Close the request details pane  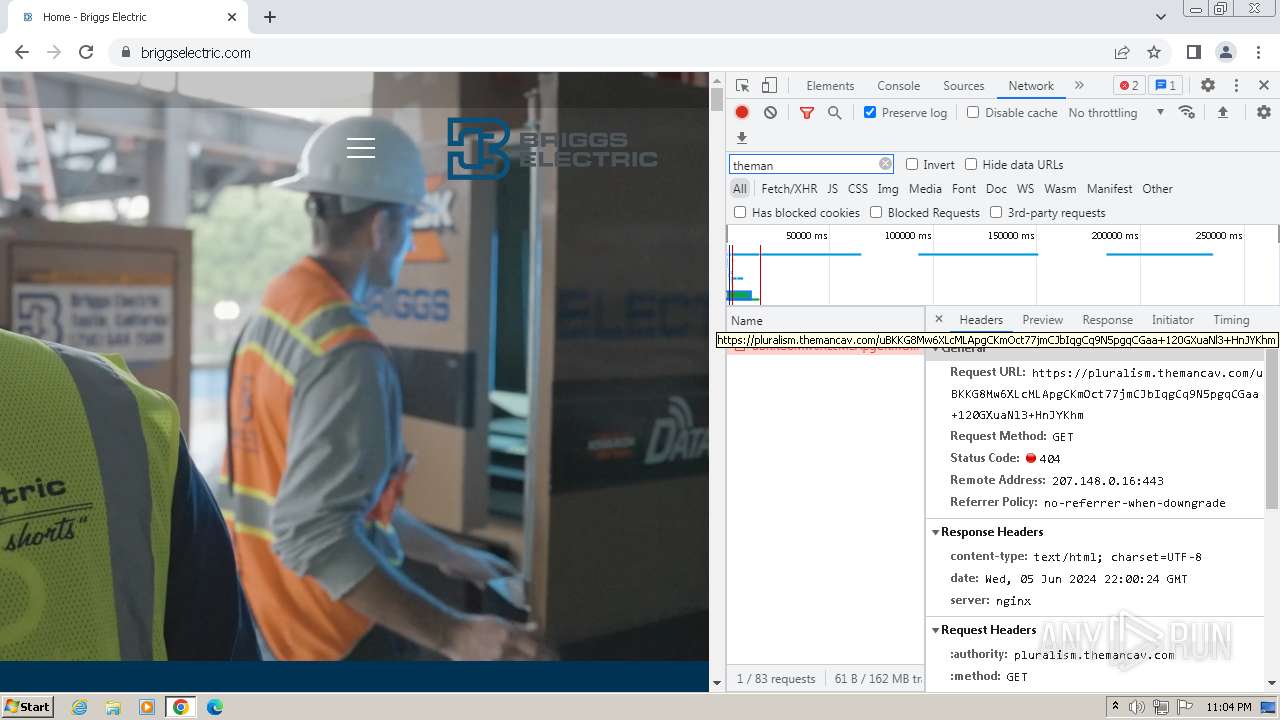click(x=938, y=319)
